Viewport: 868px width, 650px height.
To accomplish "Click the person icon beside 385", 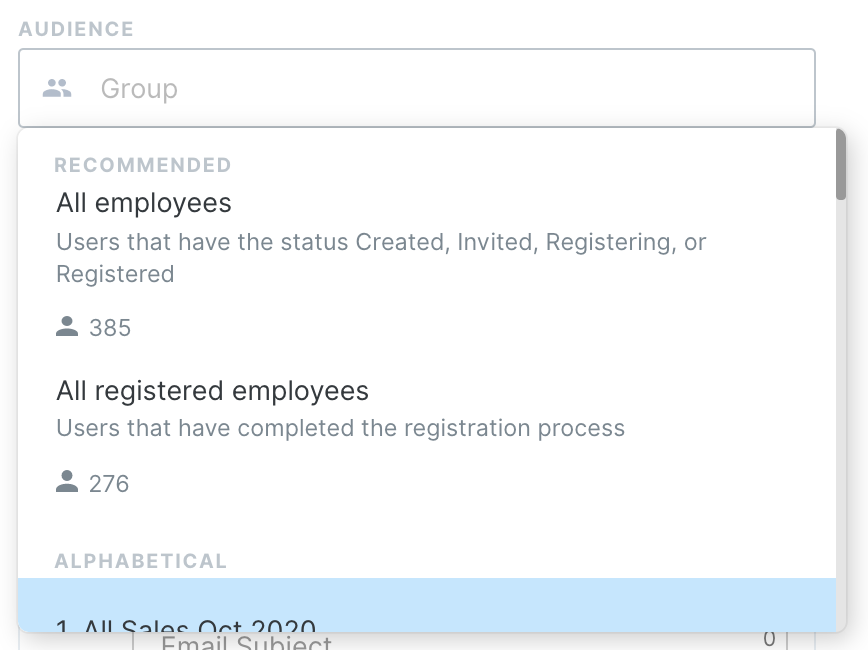I will pos(67,326).
